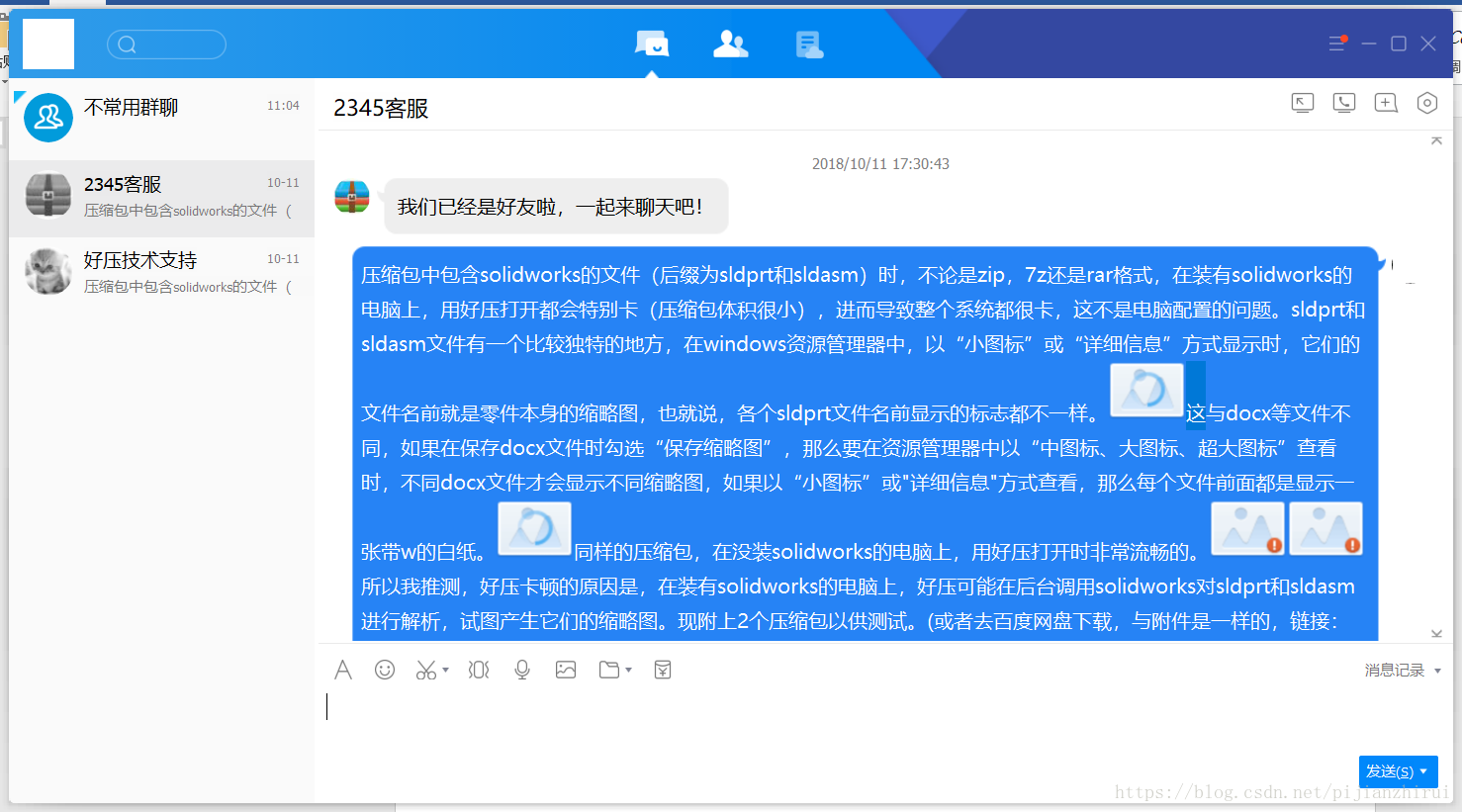
Task: Open the notes/documents tab icon
Action: [x=809, y=44]
